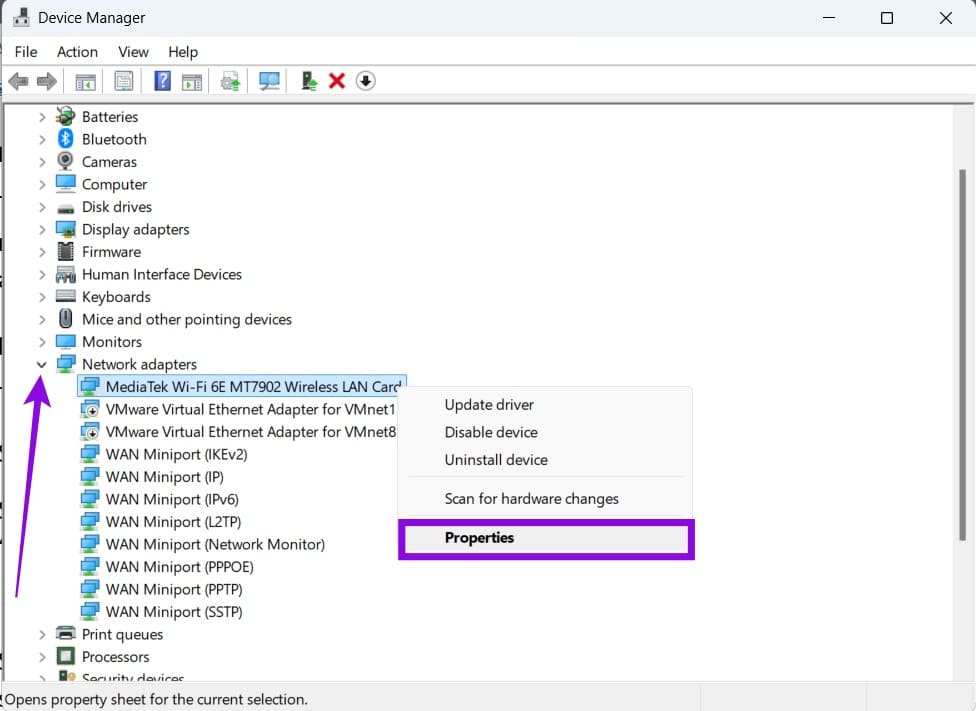The image size is (976, 711).
Task: Click the Computer category icon
Action: [65, 184]
